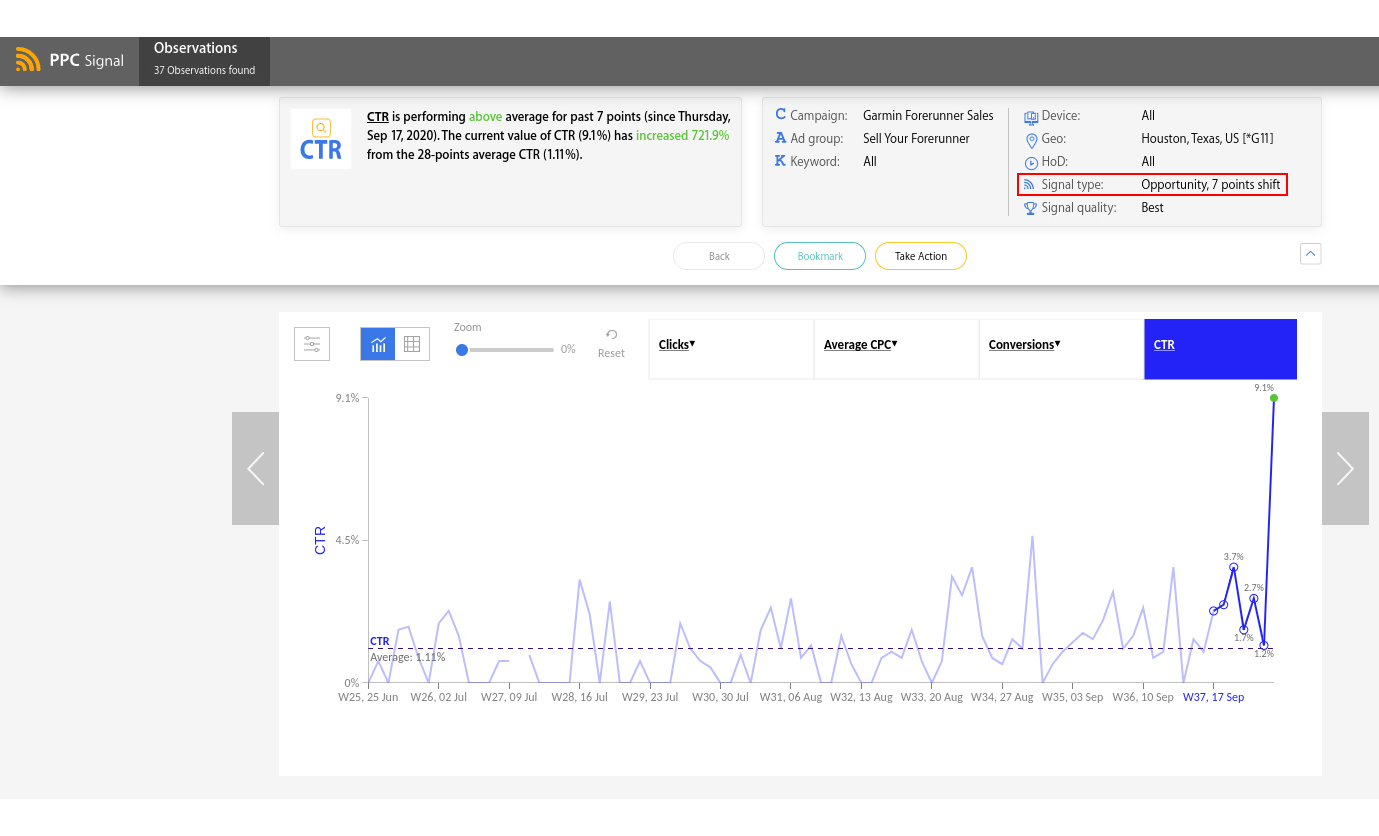Click the Ad group A icon

pos(781,138)
